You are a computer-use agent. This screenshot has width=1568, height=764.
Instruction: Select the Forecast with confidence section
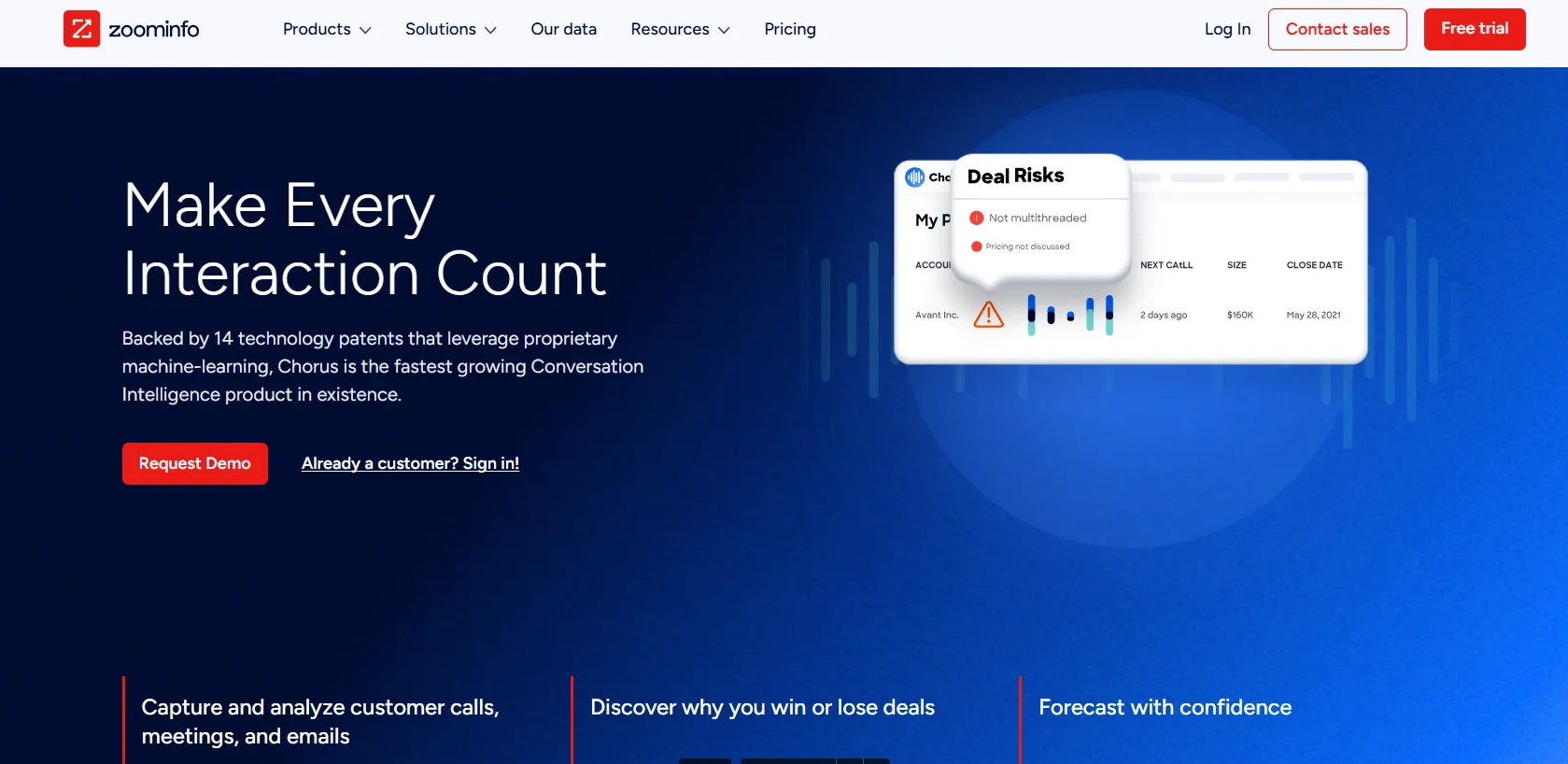coord(1165,708)
